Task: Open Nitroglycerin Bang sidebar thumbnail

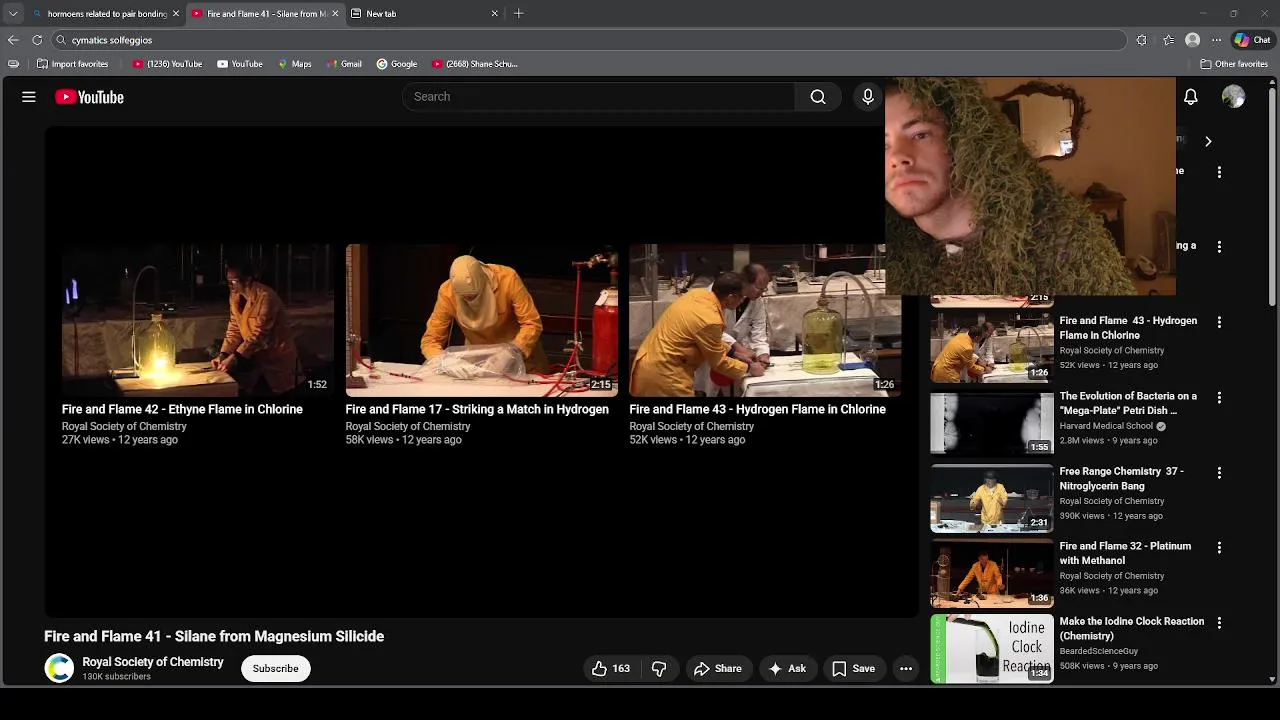Action: click(992, 498)
